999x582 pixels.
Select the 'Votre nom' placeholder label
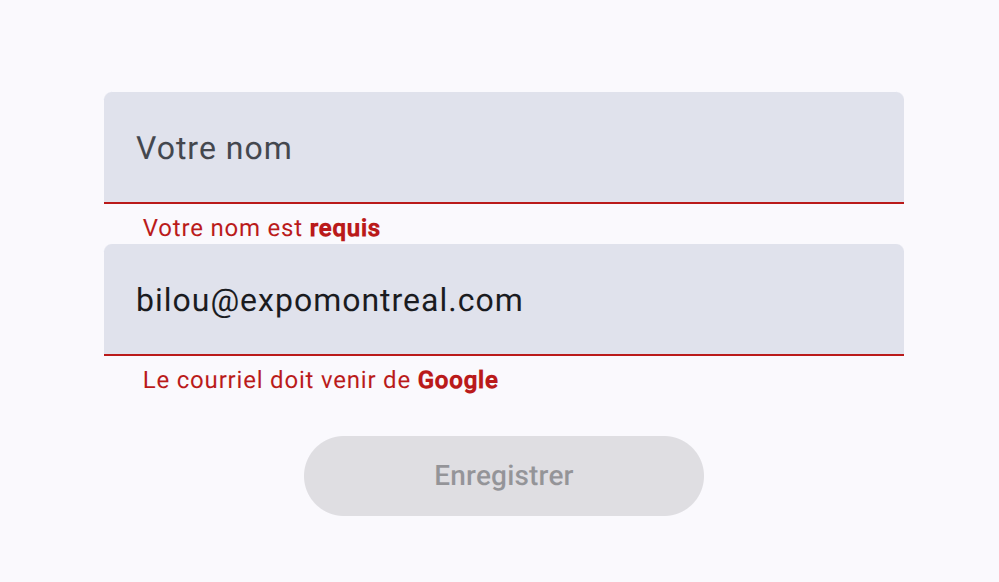(214, 148)
